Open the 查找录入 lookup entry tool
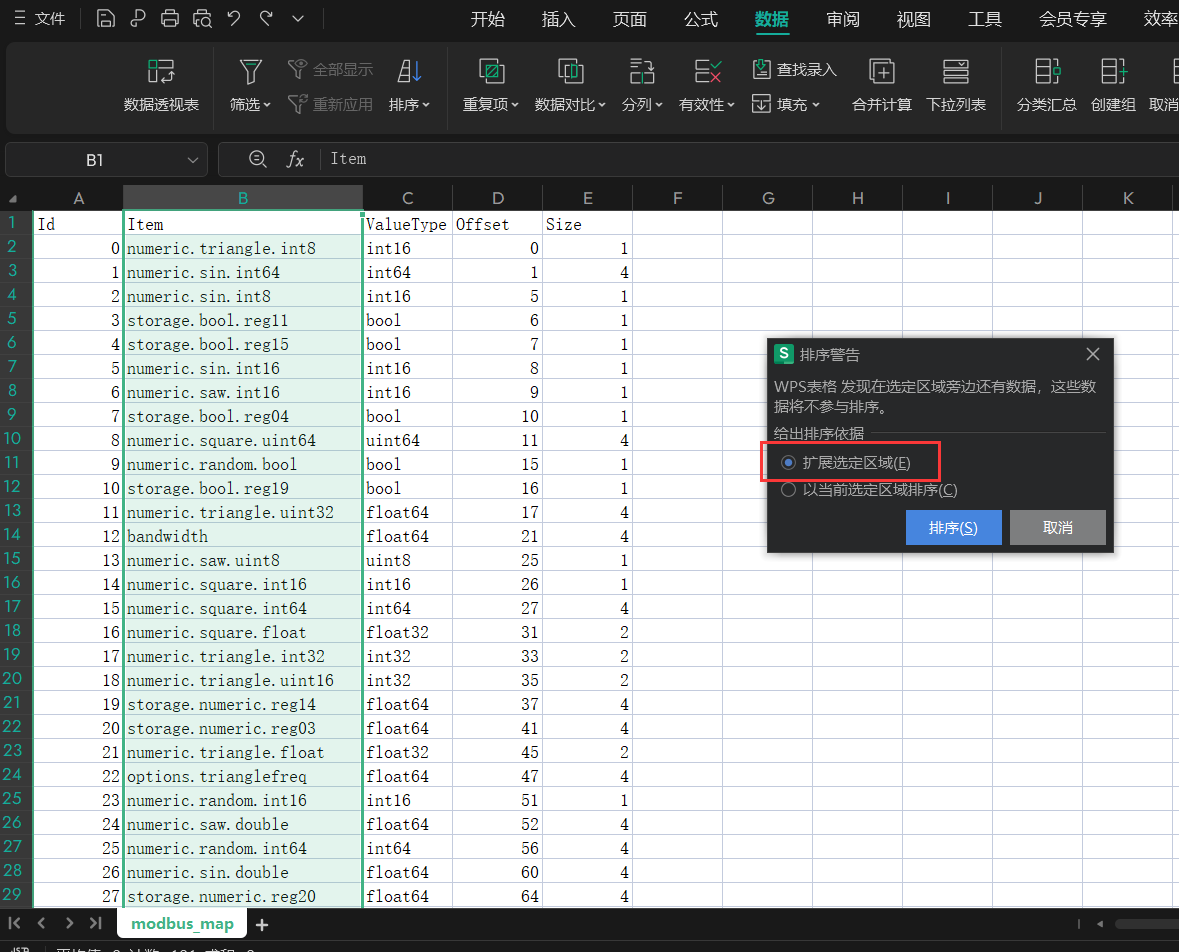Screen dimensions: 1179x952 pos(794,69)
